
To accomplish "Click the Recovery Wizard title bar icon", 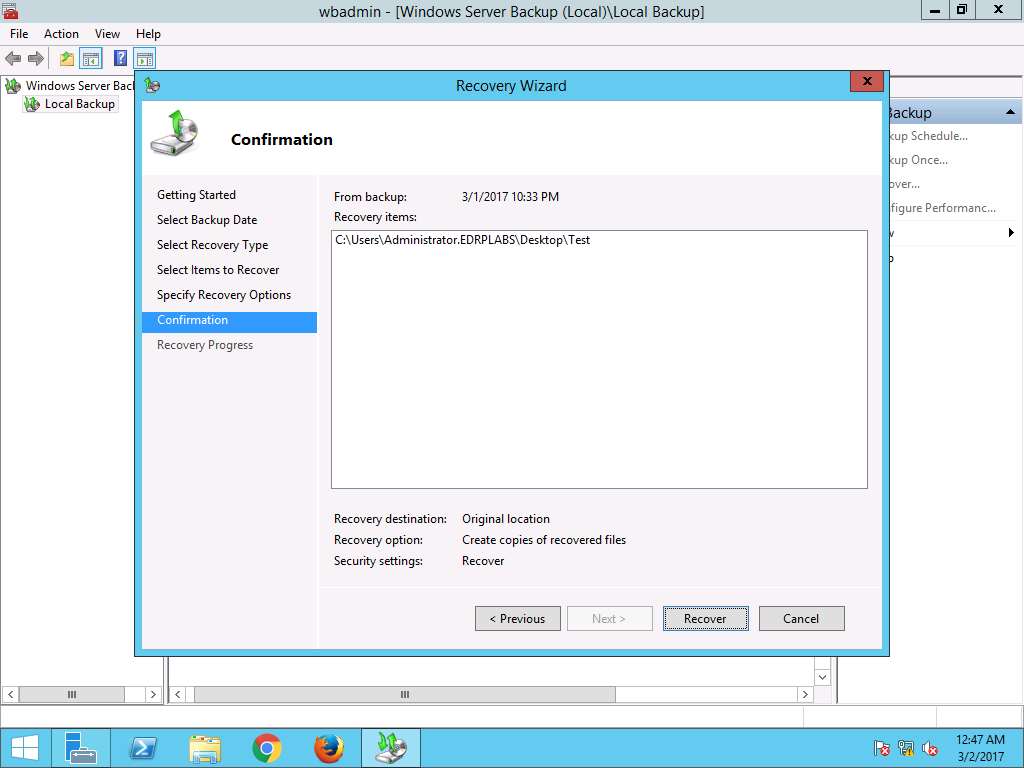I will [152, 85].
